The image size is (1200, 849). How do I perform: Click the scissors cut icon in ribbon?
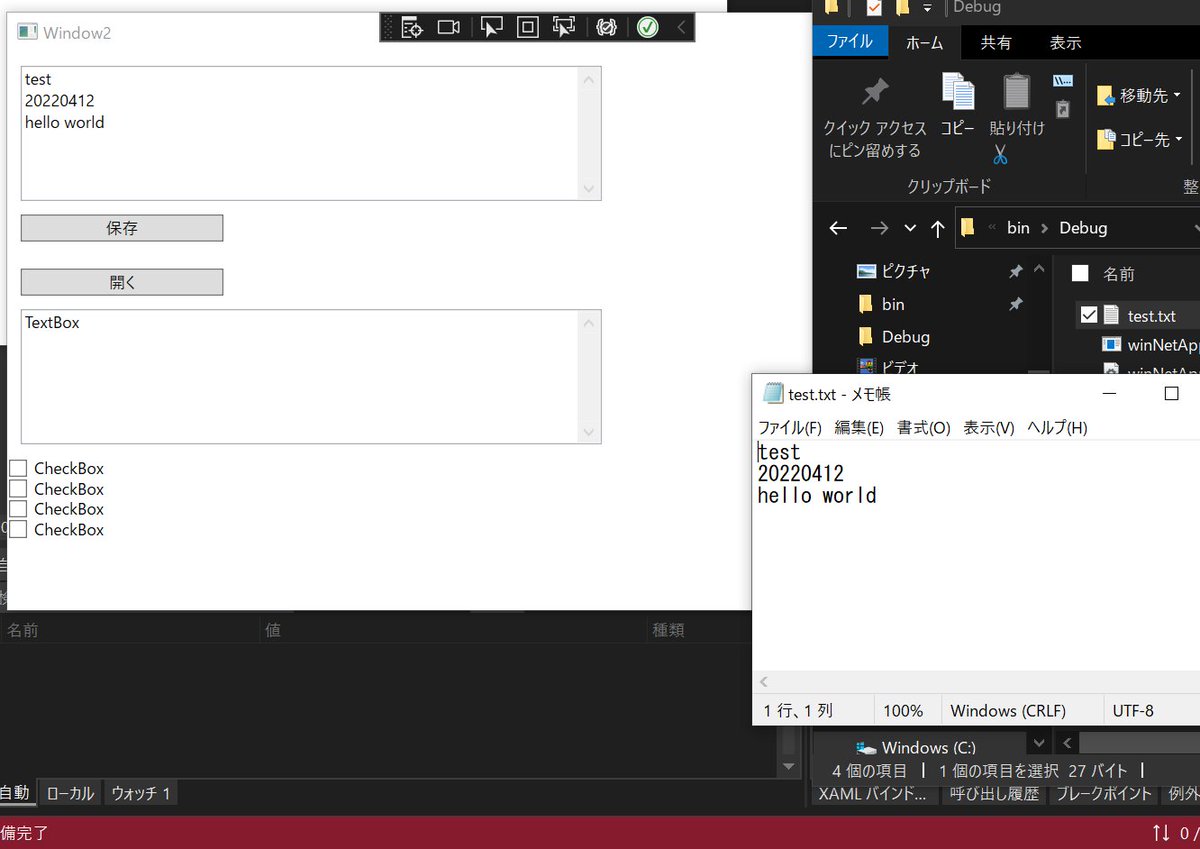[x=1000, y=155]
